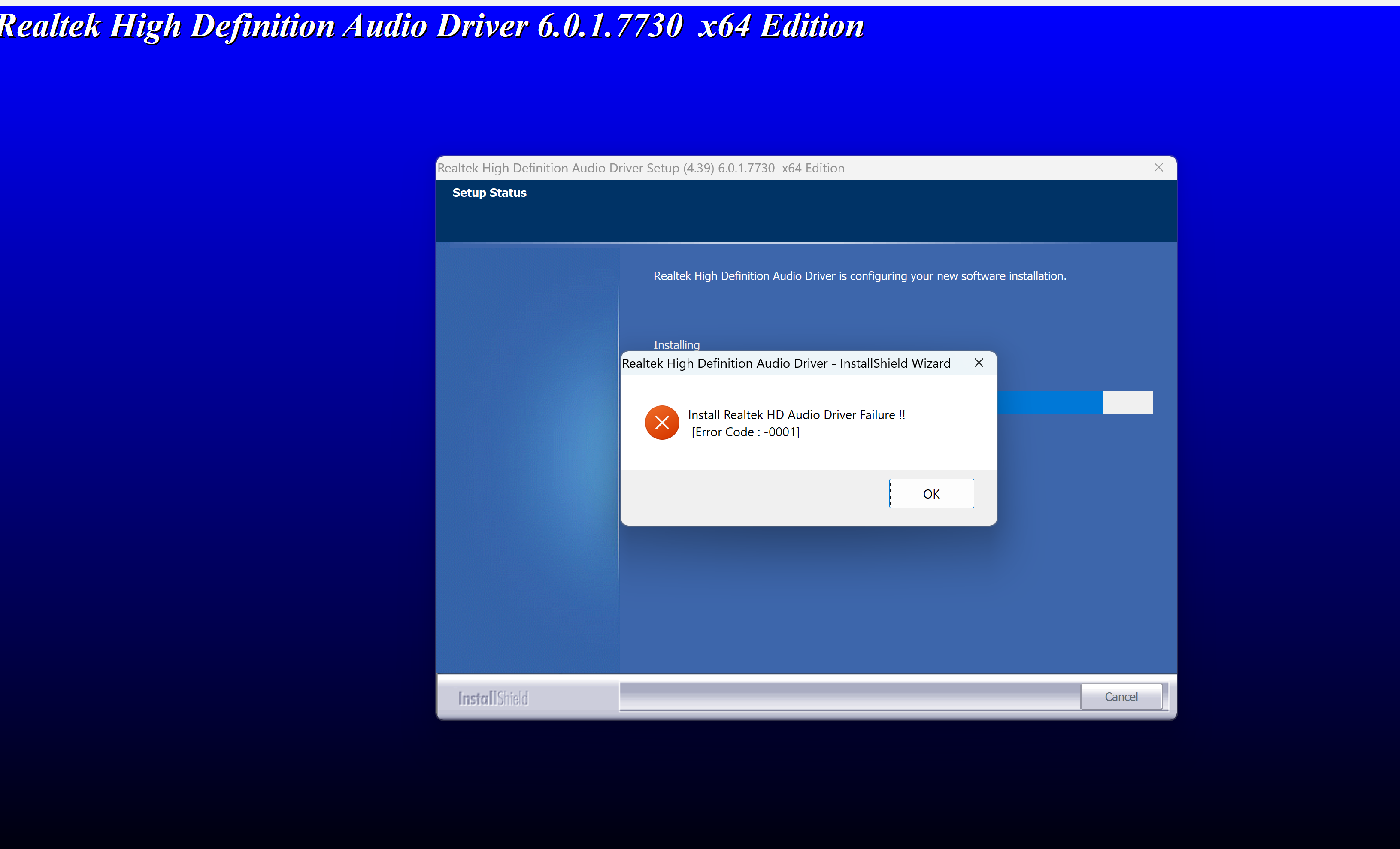Click the Cancel button at bottom right
The image size is (1400, 849).
[1121, 696]
